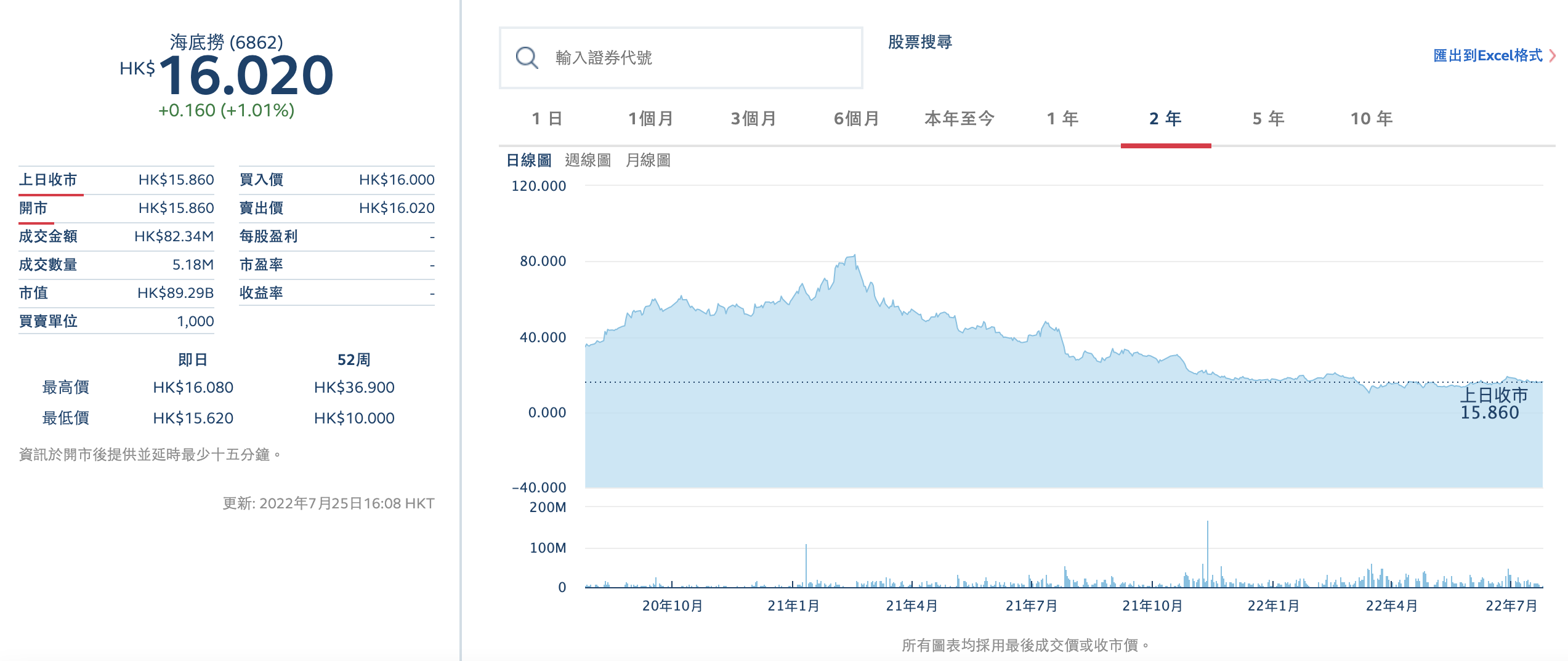The image size is (1568, 661).
Task: Click the stock code input field
Action: tap(696, 58)
